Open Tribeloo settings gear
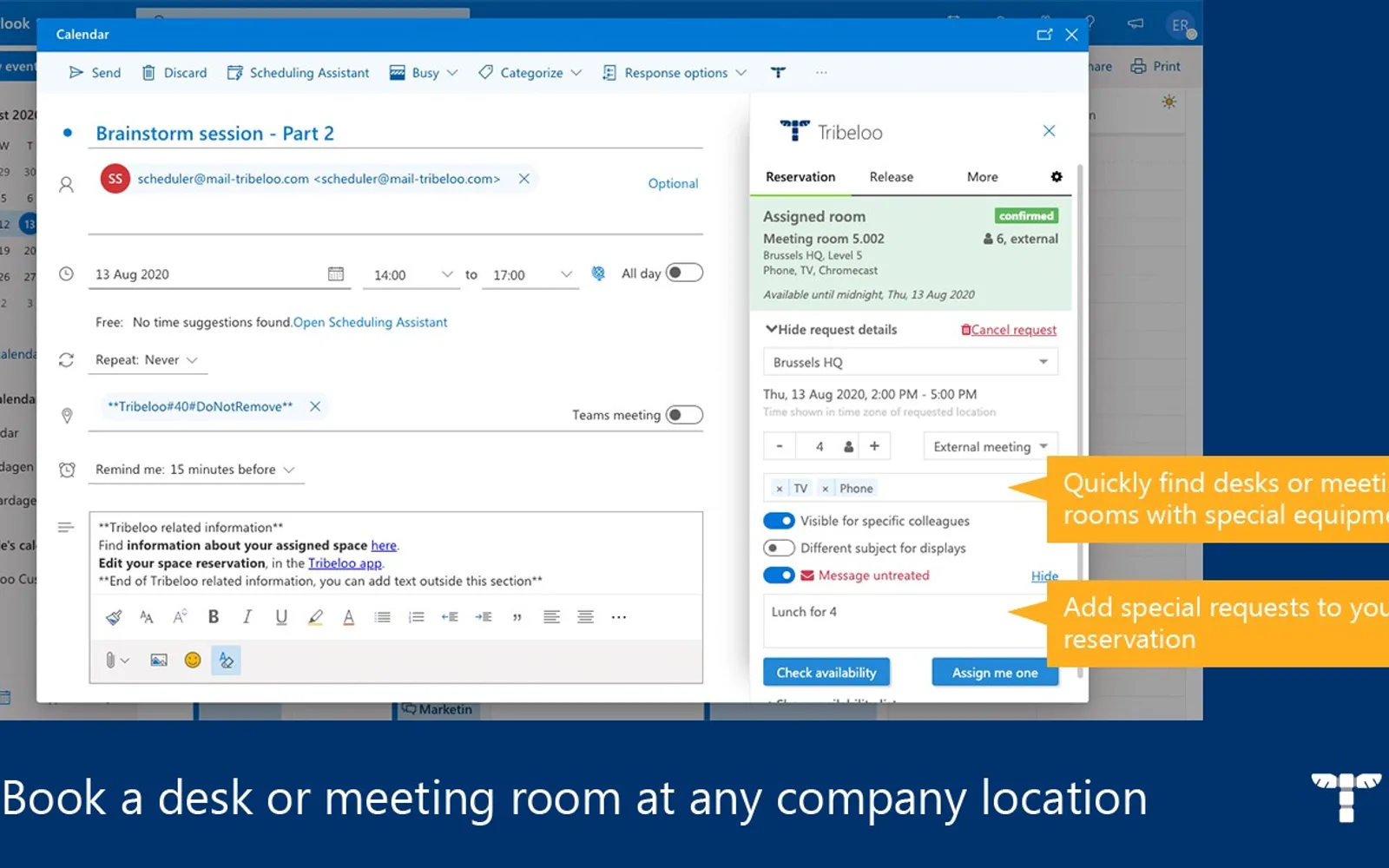The height and width of the screenshot is (868, 1389). [1057, 177]
